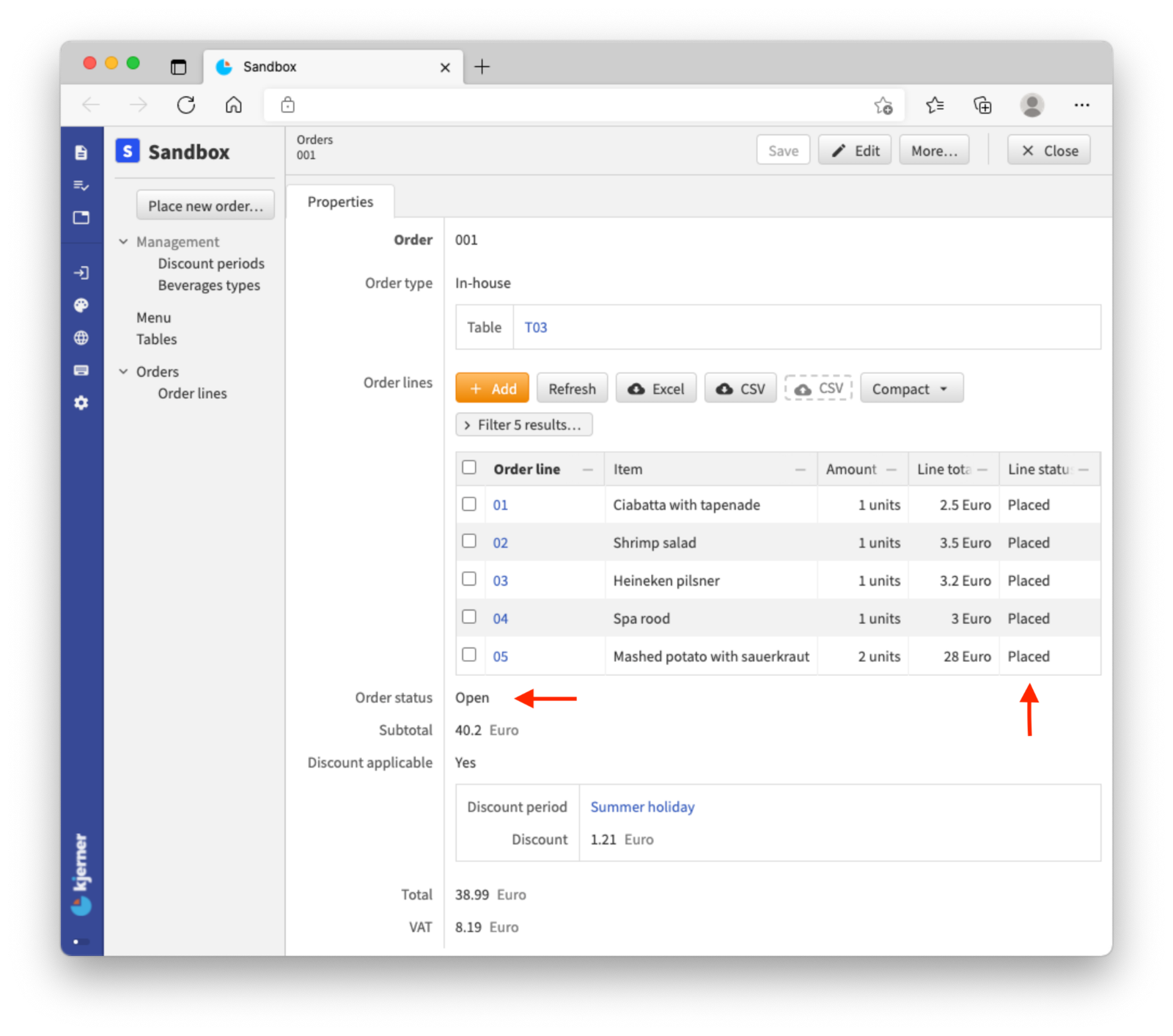Click the Save button
This screenshot has height=1036, width=1173.
tap(783, 150)
